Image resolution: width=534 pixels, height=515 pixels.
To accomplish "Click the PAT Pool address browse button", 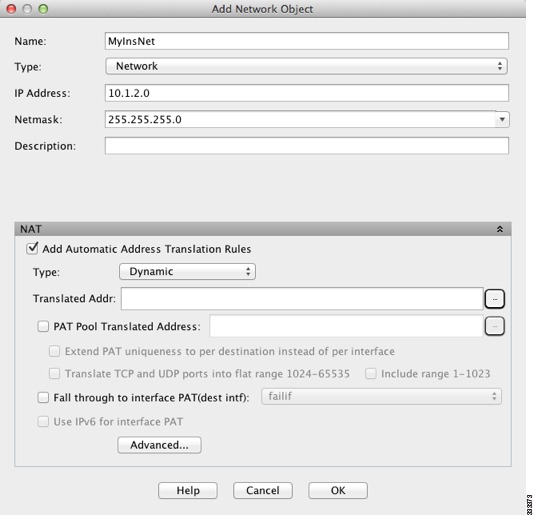I will (494, 326).
